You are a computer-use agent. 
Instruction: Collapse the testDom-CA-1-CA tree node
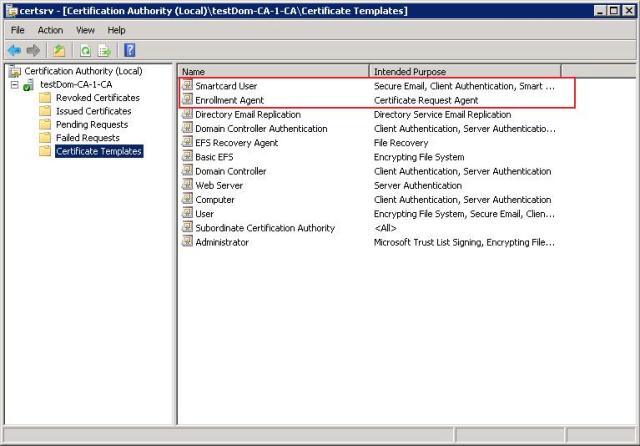tap(14, 85)
